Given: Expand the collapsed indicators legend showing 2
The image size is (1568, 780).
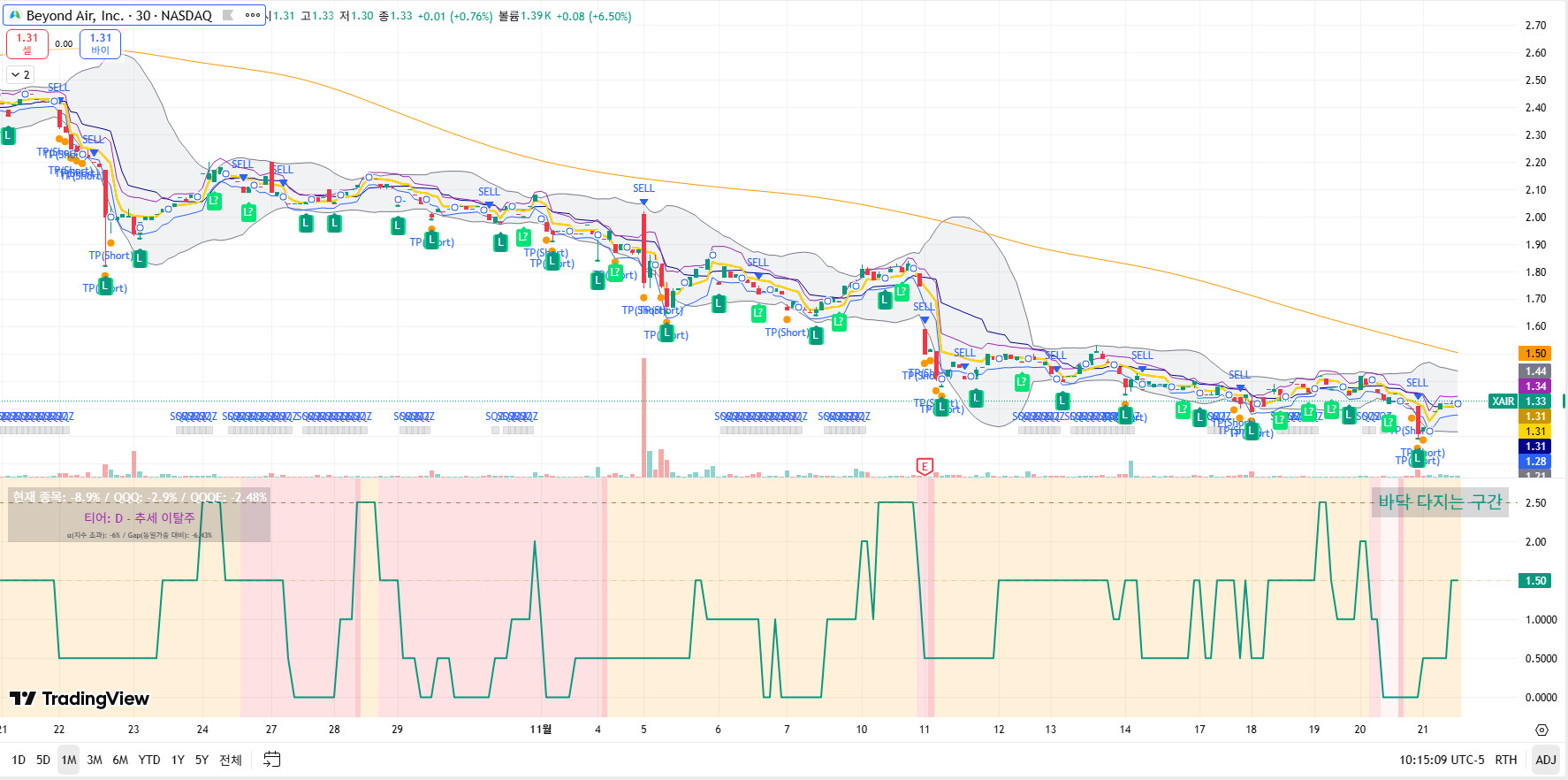Looking at the screenshot, I should 20,75.
